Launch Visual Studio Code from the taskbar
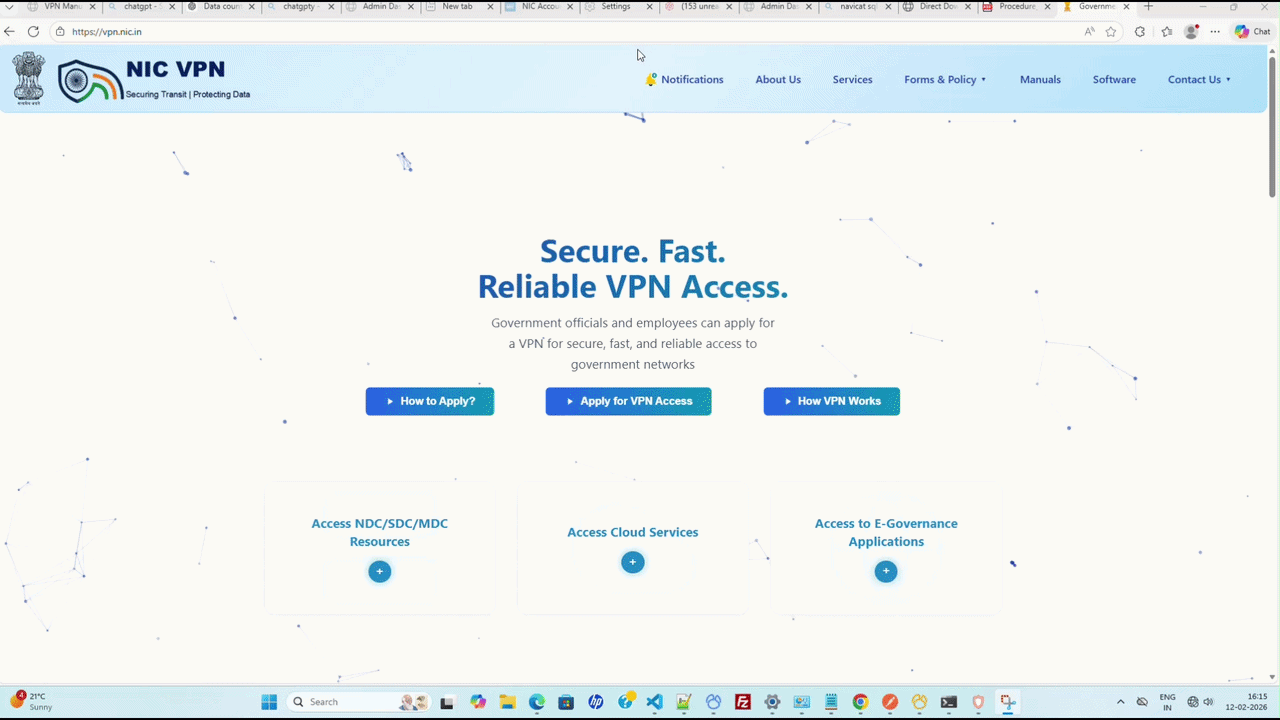The width and height of the screenshot is (1280, 720). point(654,701)
